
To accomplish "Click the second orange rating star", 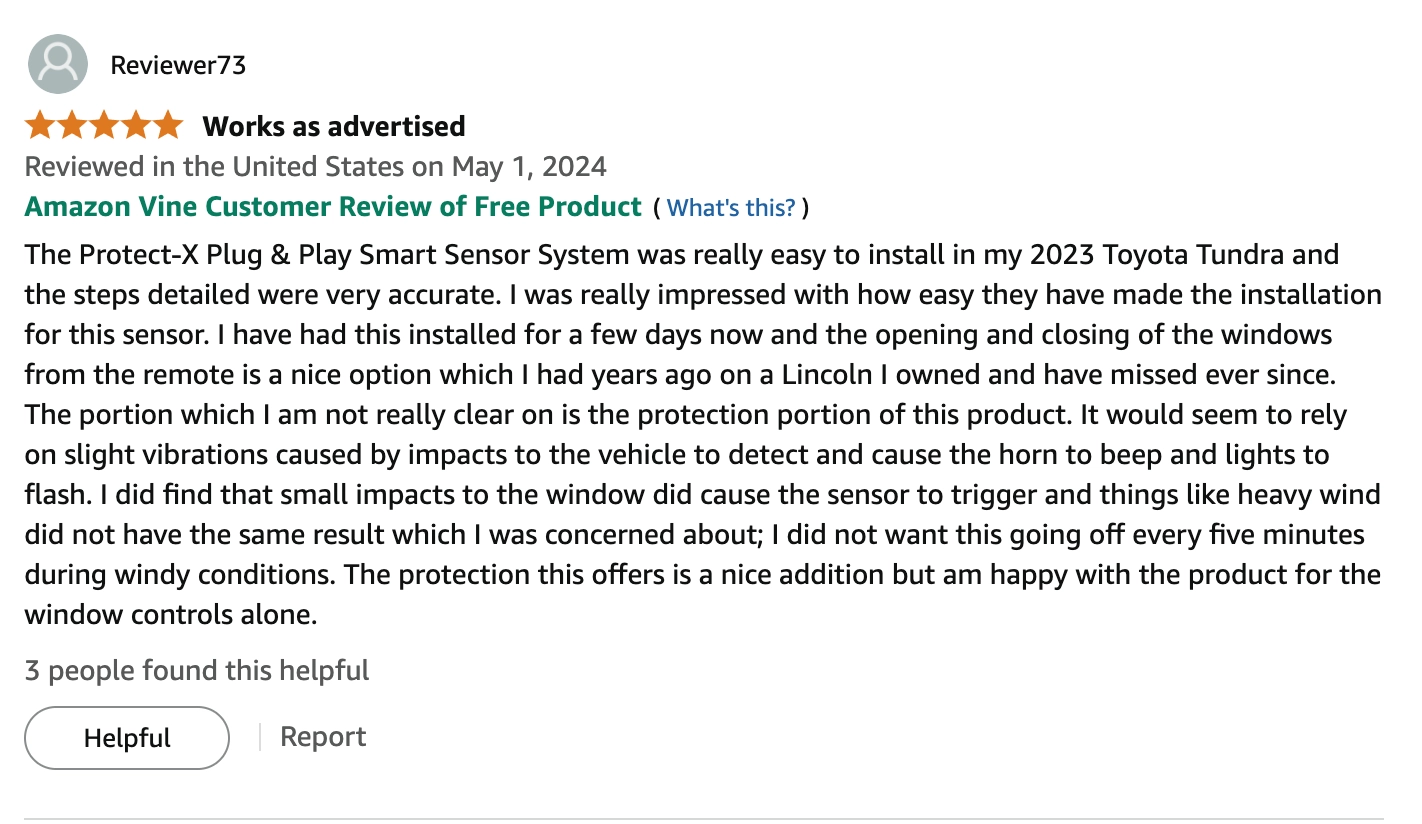I will tap(73, 126).
